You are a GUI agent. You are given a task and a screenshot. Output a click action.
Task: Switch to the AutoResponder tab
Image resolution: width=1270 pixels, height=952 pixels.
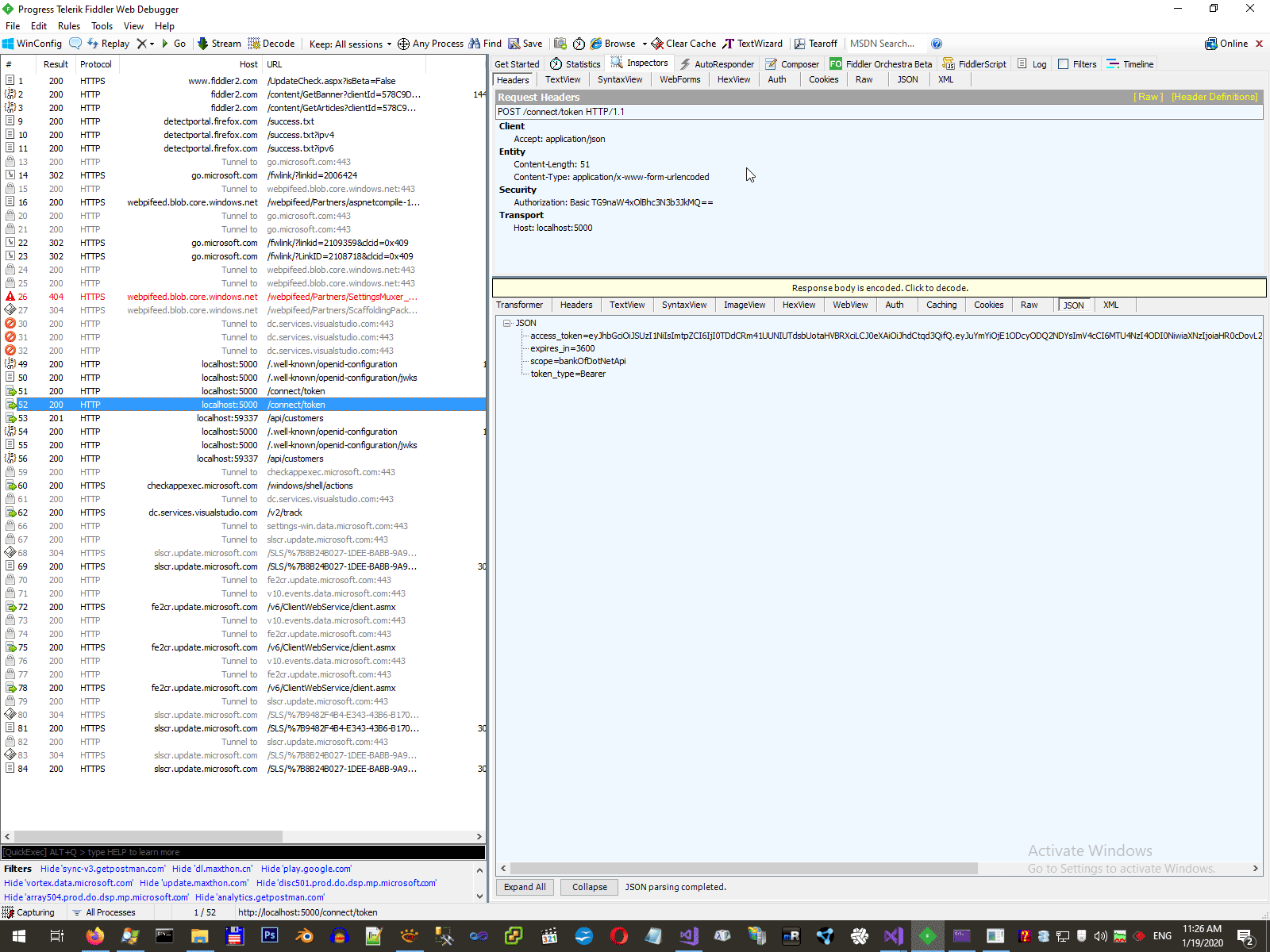[x=717, y=64]
